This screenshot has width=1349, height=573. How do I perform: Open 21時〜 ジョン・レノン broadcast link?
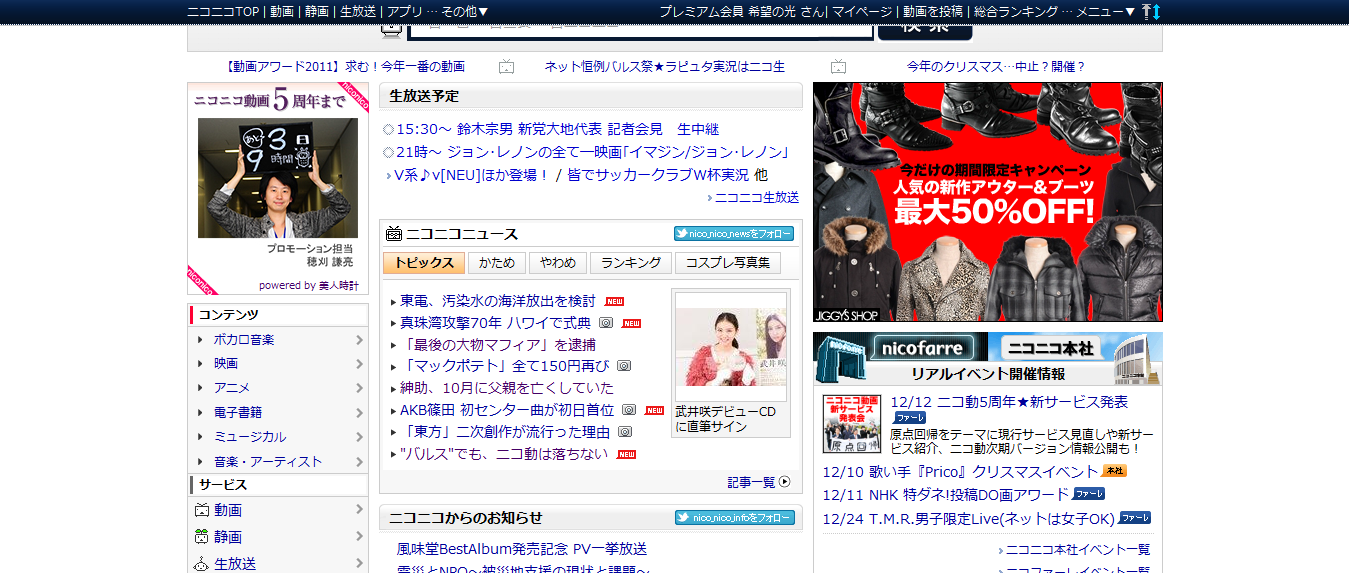593,152
